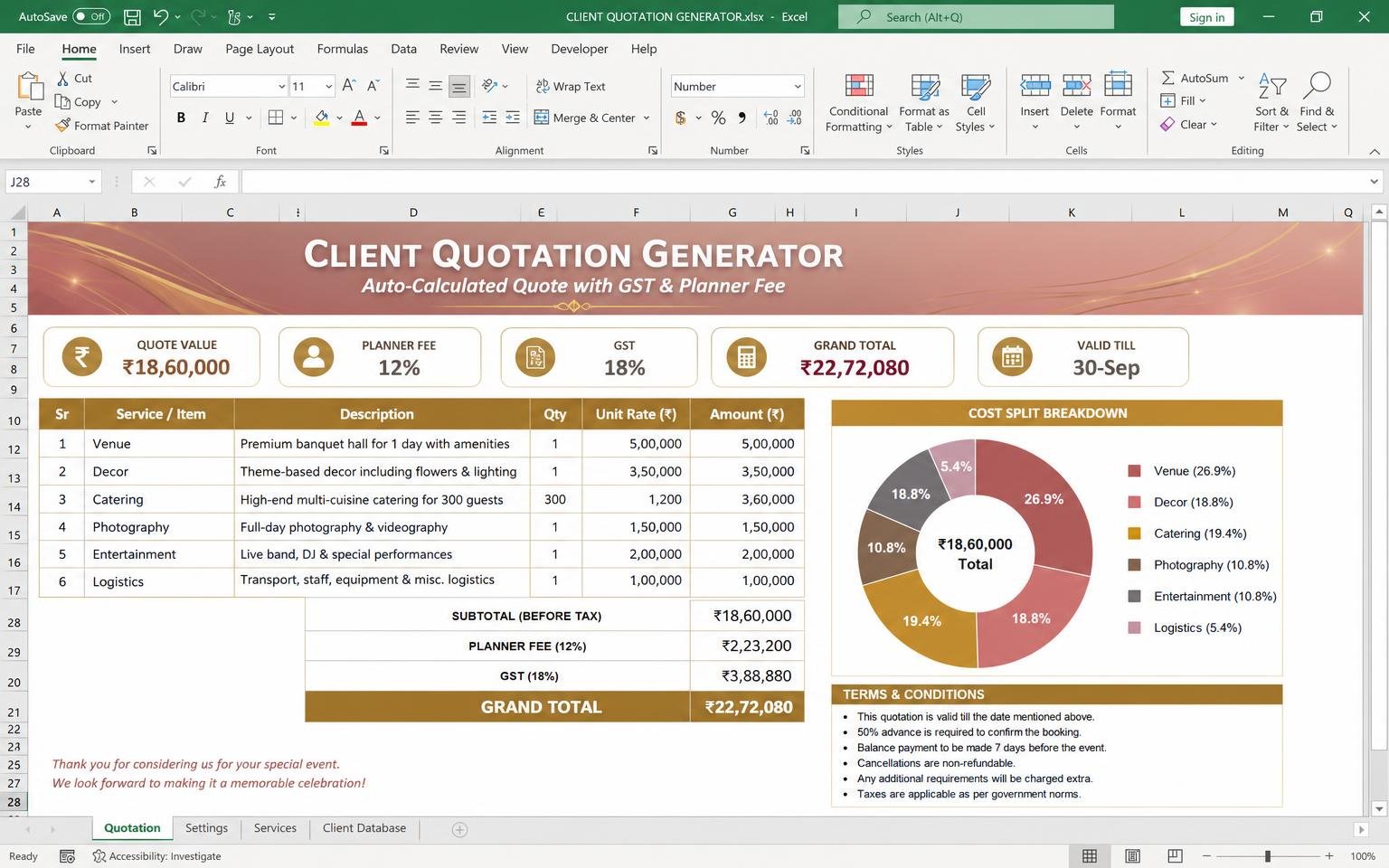Click the zoom slider handle
The height and width of the screenshot is (868, 1389).
point(1268,856)
